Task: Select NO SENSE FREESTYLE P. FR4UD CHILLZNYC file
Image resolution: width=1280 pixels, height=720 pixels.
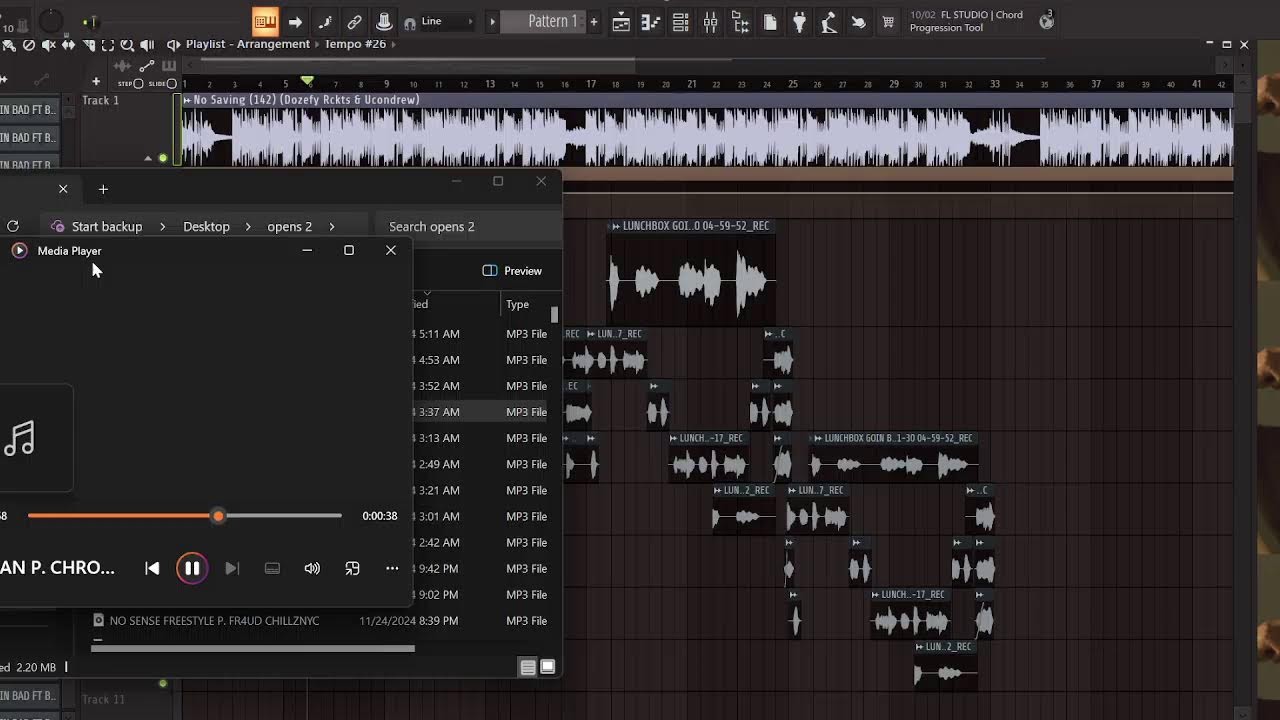Action: [215, 621]
